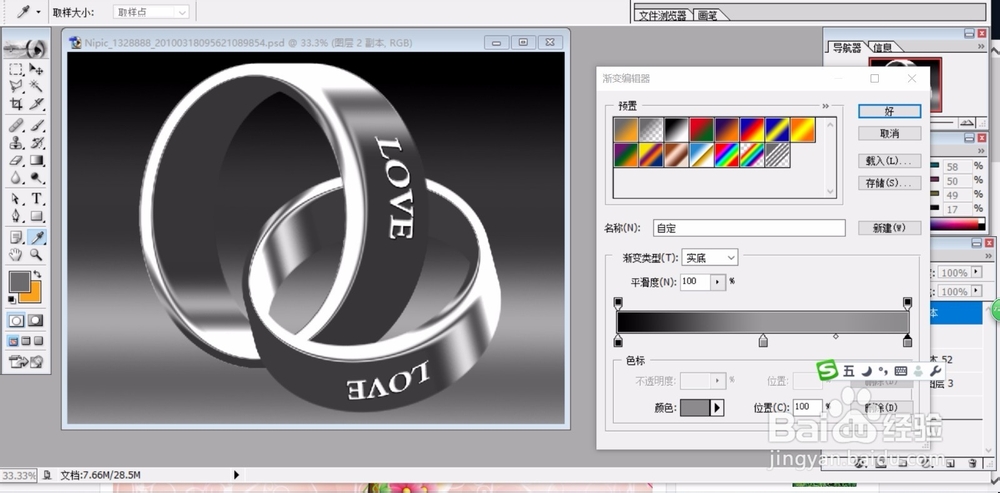Click the 颜色 gray color stop swatch

click(x=695, y=408)
